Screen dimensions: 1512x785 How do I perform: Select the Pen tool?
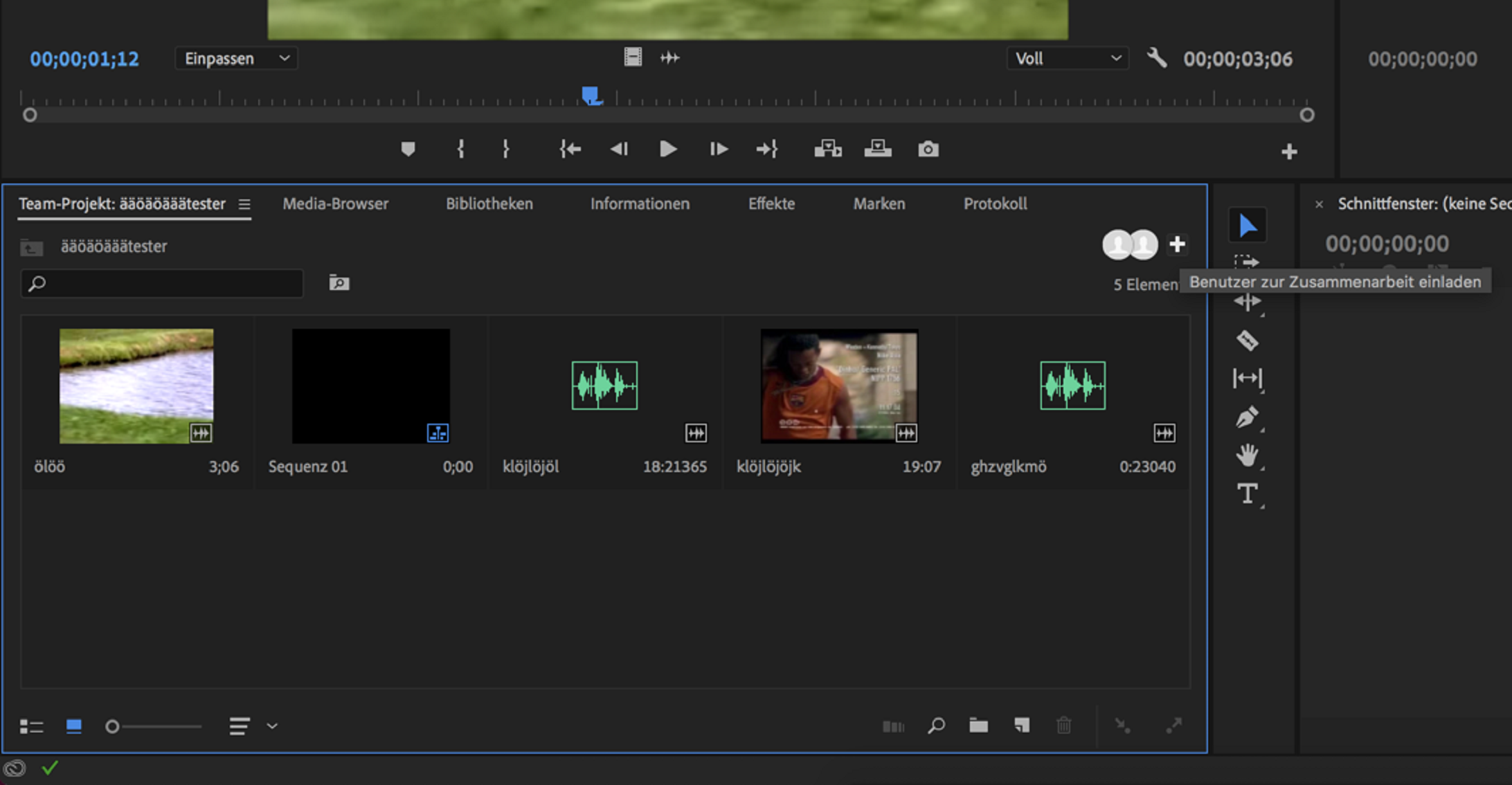(x=1247, y=417)
